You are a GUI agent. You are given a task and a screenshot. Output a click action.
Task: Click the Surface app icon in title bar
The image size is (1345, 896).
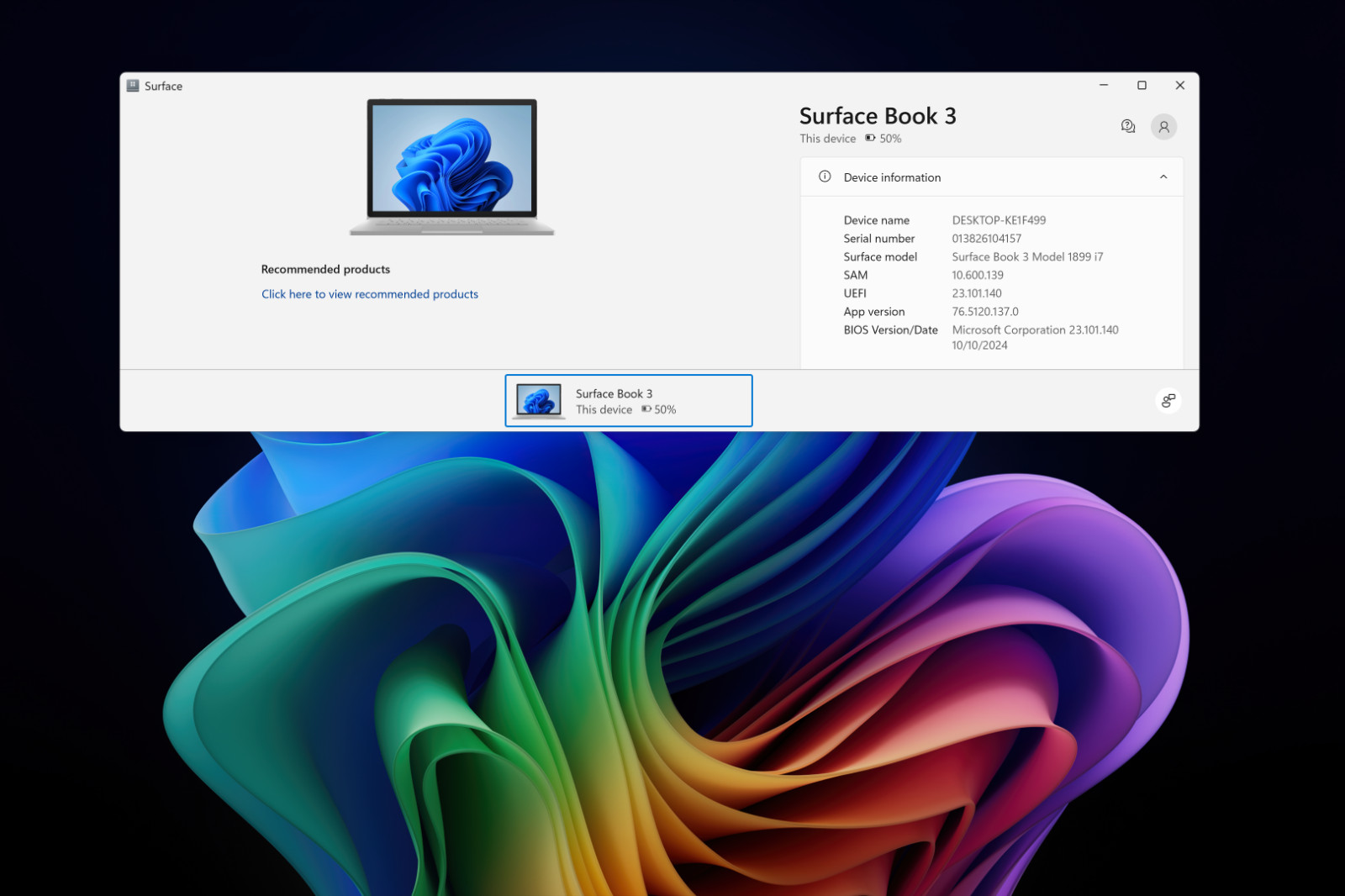(133, 86)
